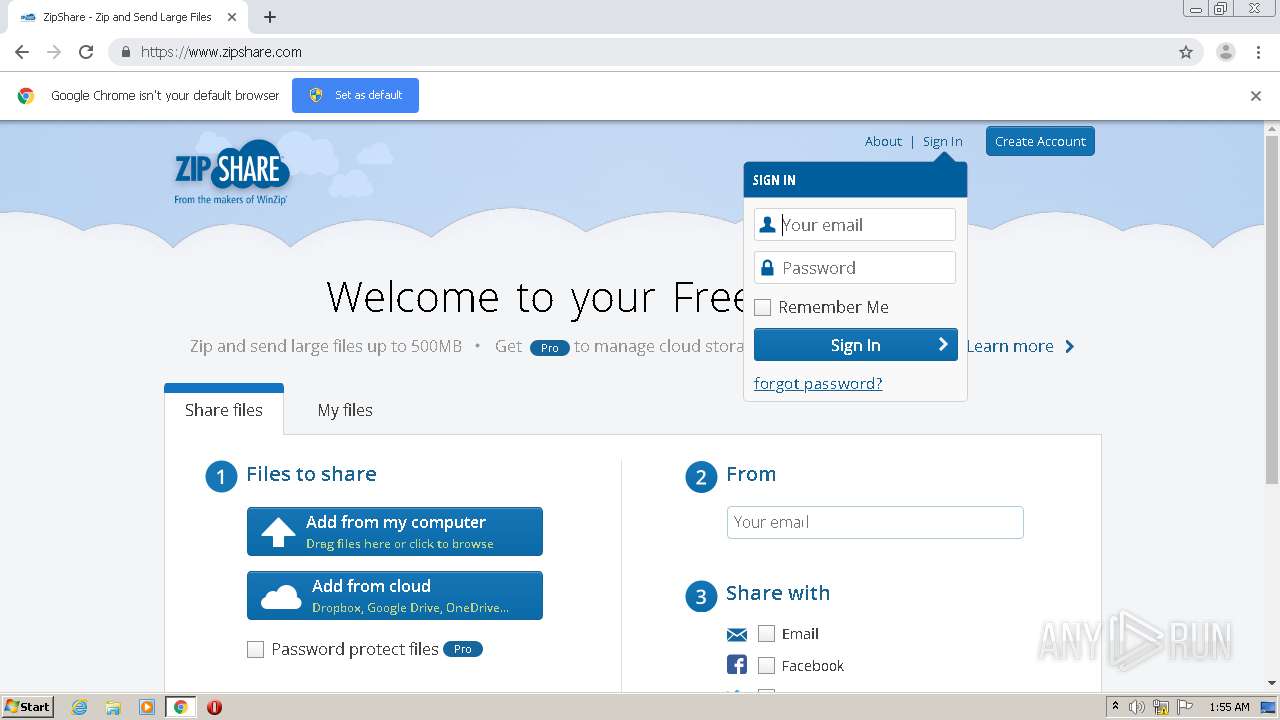Check the Facebook share option checkbox
This screenshot has width=1280, height=720.
pos(767,666)
